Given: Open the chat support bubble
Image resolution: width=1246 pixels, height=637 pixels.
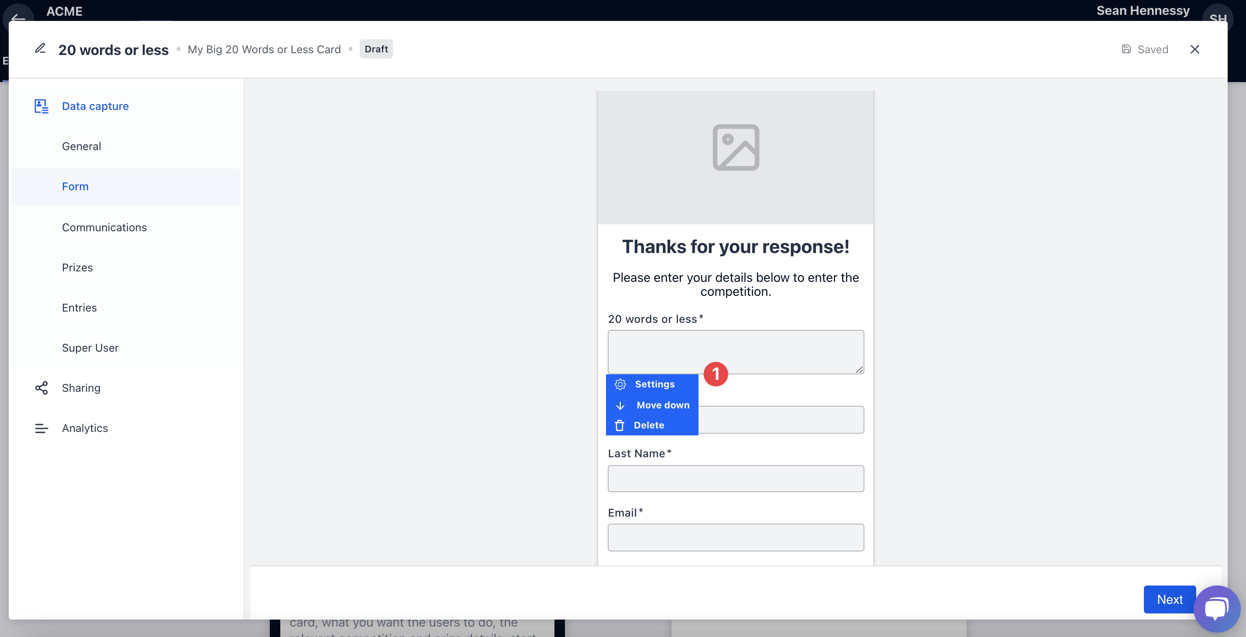Looking at the screenshot, I should (x=1216, y=608).
